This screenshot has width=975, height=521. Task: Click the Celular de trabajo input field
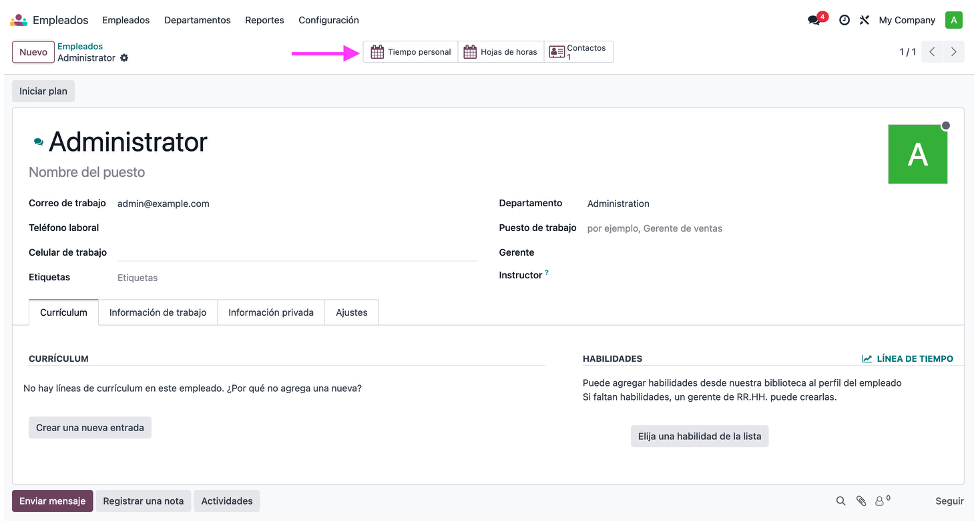[x=296, y=252]
